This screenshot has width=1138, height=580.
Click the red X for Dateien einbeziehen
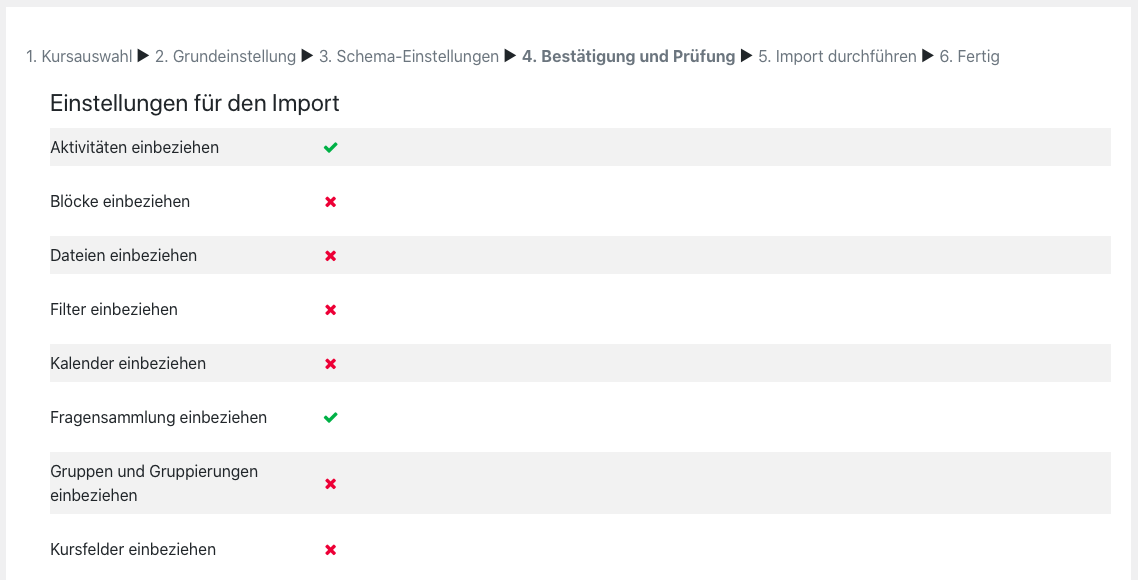click(330, 256)
